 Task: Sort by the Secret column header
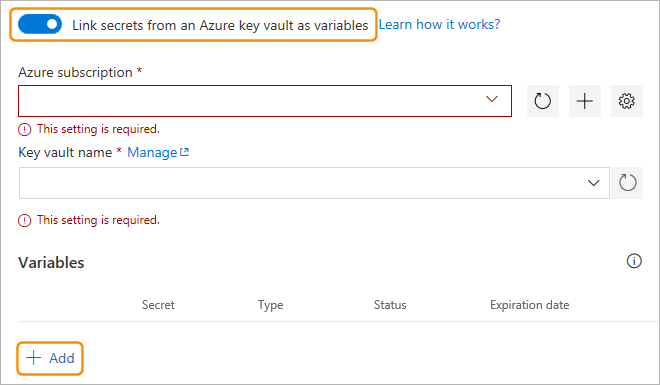[x=158, y=305]
